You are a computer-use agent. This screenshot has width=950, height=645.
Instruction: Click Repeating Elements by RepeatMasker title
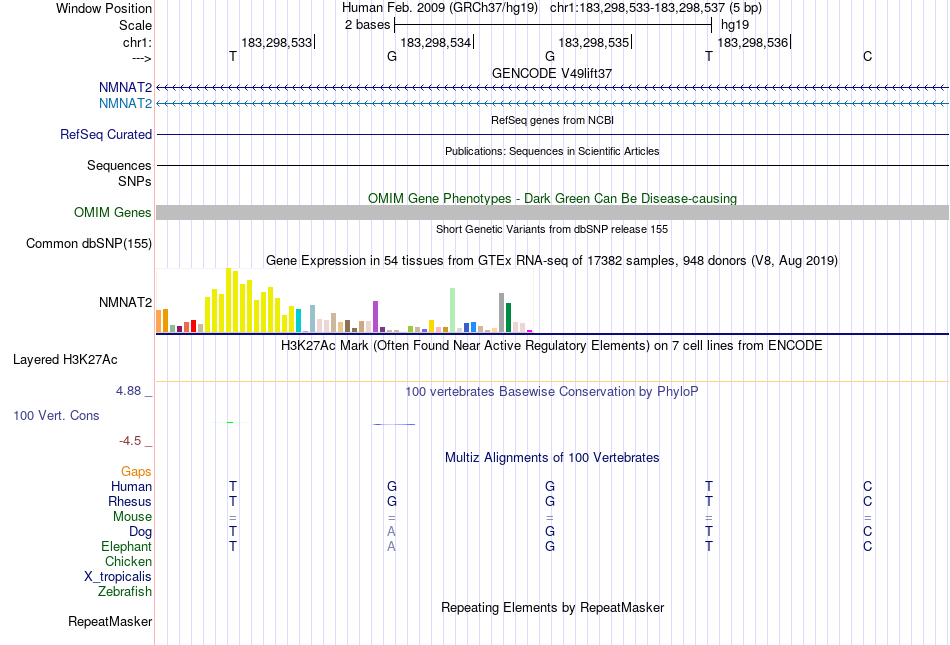(553, 607)
